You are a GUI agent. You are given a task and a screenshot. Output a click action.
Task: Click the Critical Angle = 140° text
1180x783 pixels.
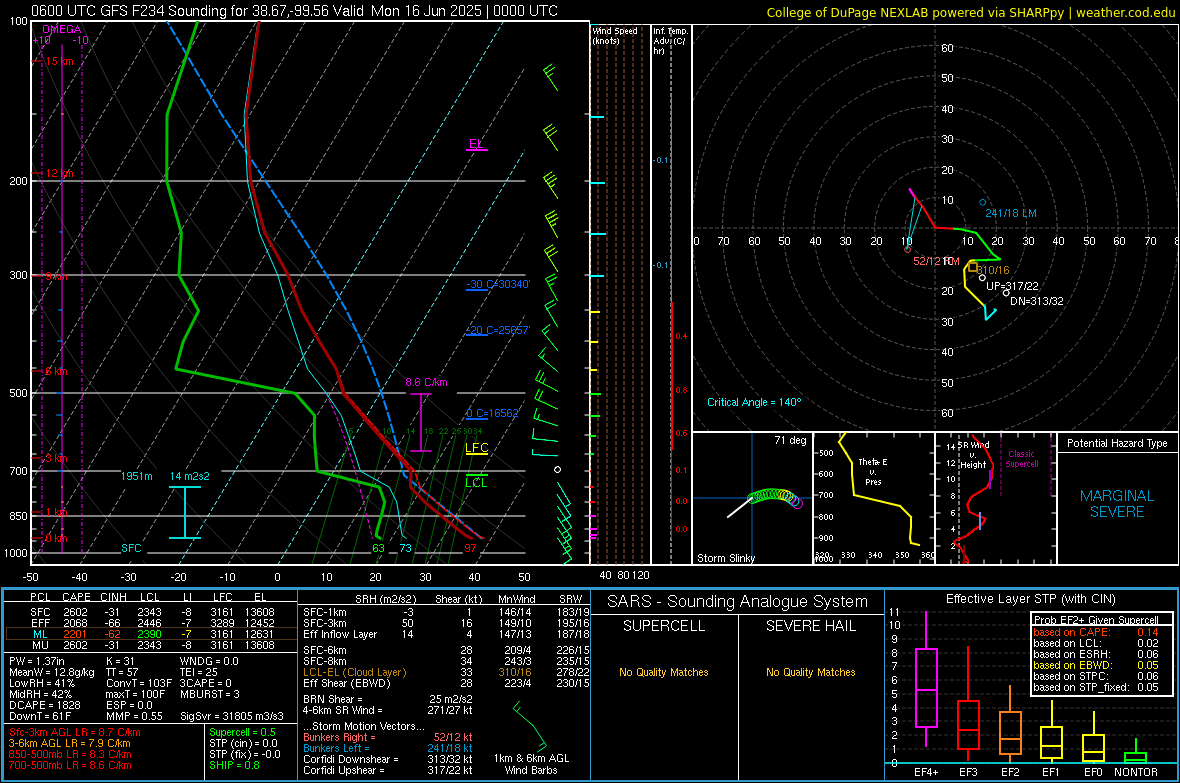(754, 402)
